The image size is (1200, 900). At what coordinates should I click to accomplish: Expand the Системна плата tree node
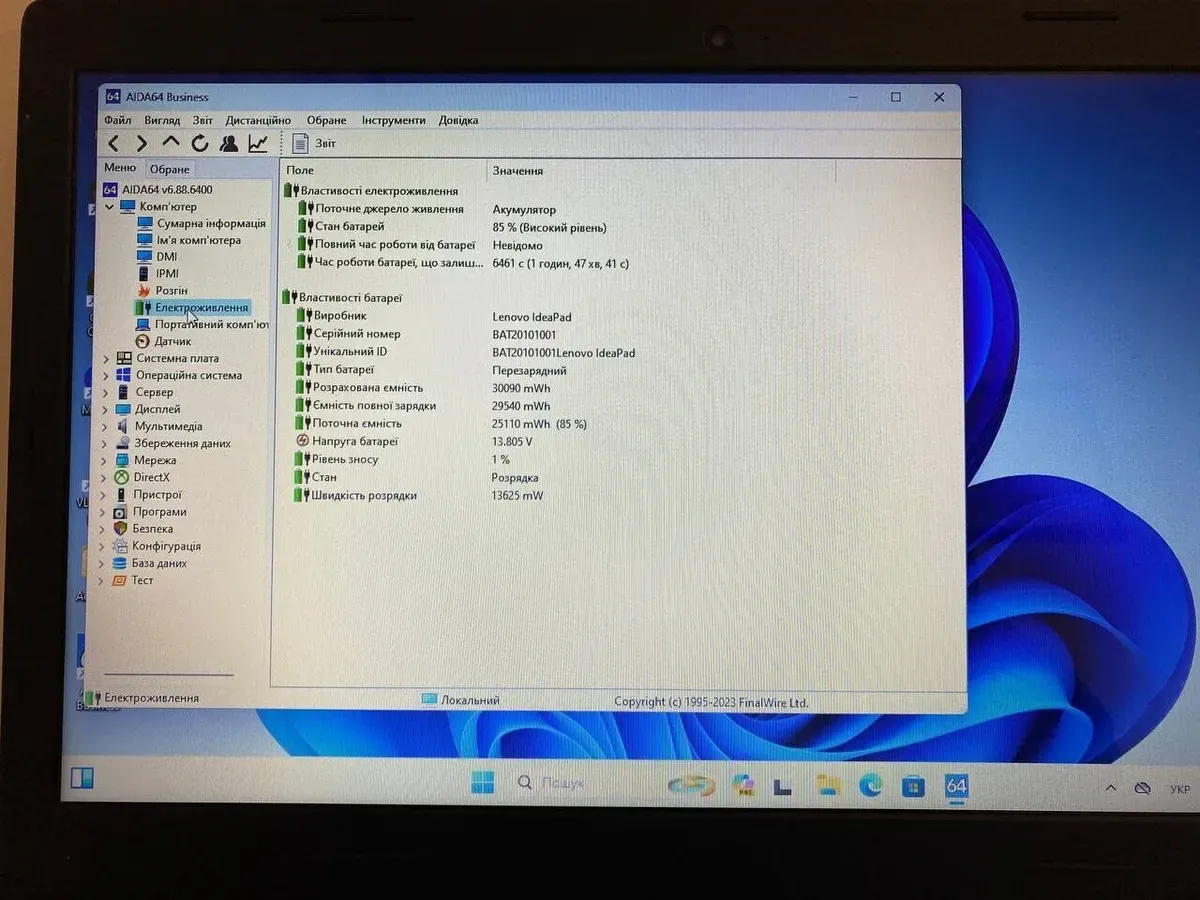(107, 359)
